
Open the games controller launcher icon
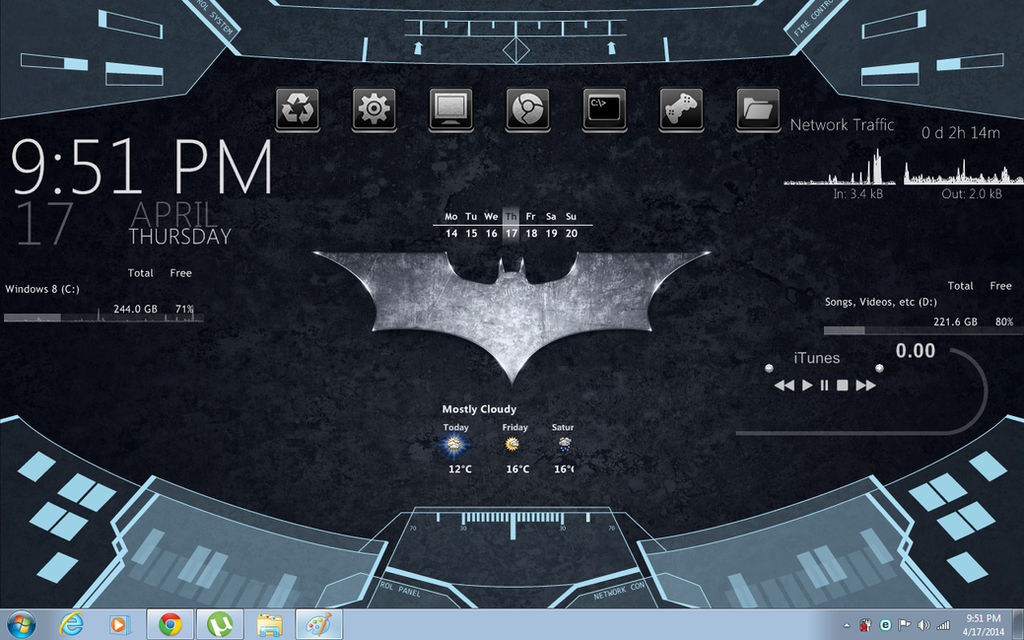681,110
